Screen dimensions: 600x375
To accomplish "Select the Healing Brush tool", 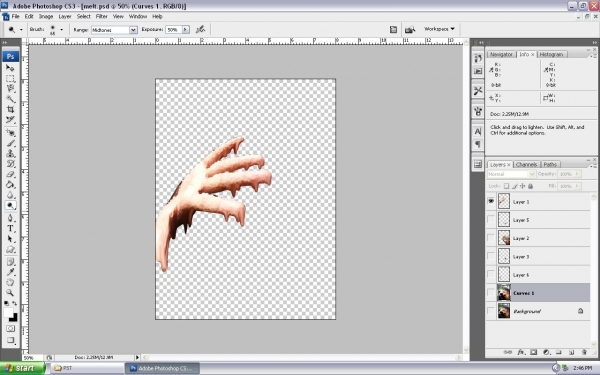I will (x=10, y=133).
